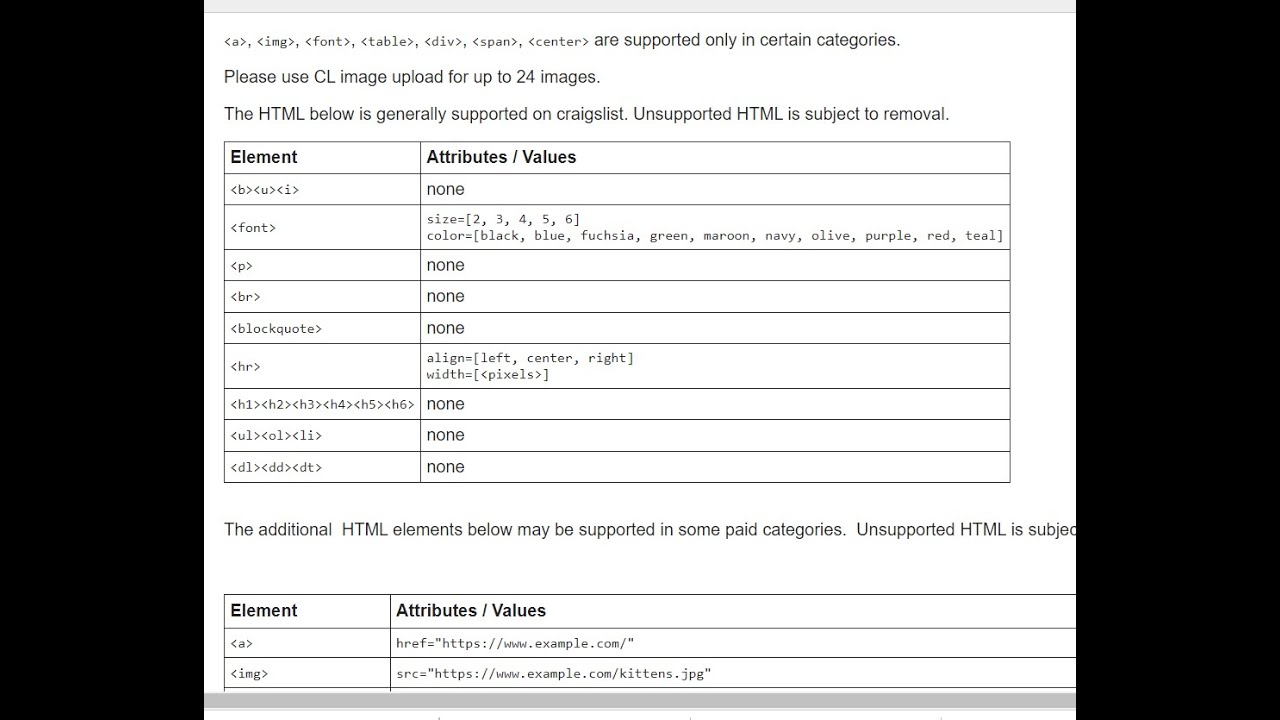The image size is (1280, 720).
Task: Select the '<a>' cell beside the href value
Action: (307, 643)
